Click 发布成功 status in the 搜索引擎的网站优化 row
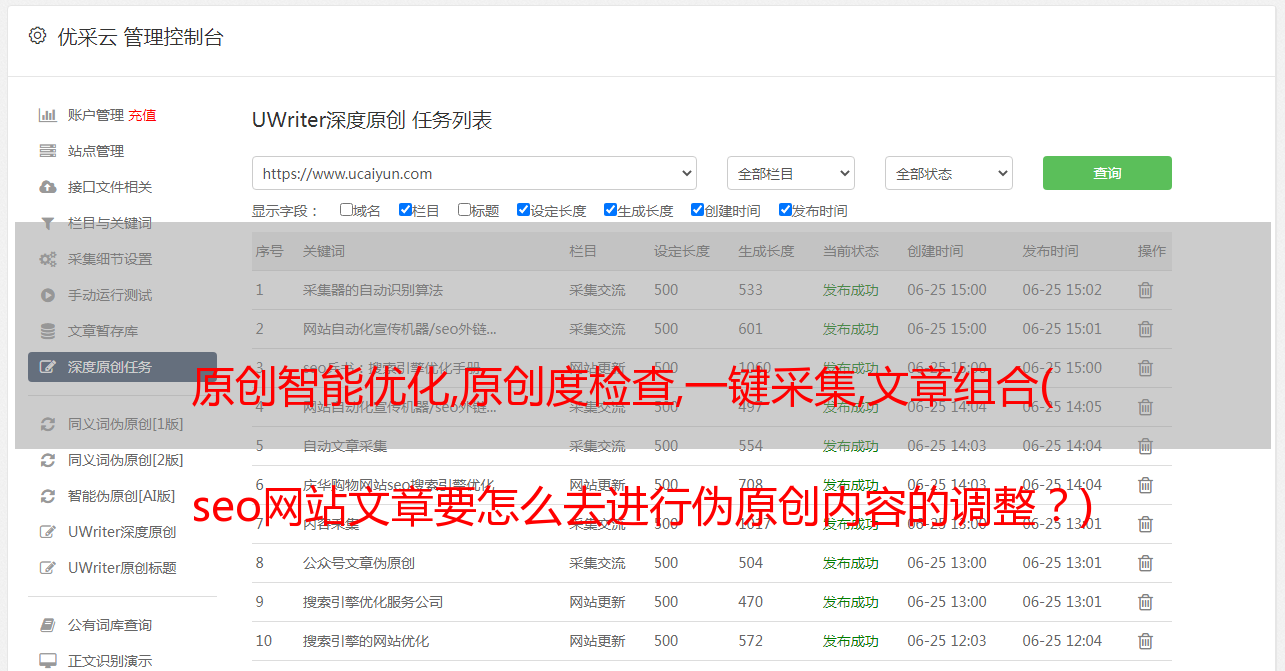The width and height of the screenshot is (1285, 671). [x=851, y=641]
